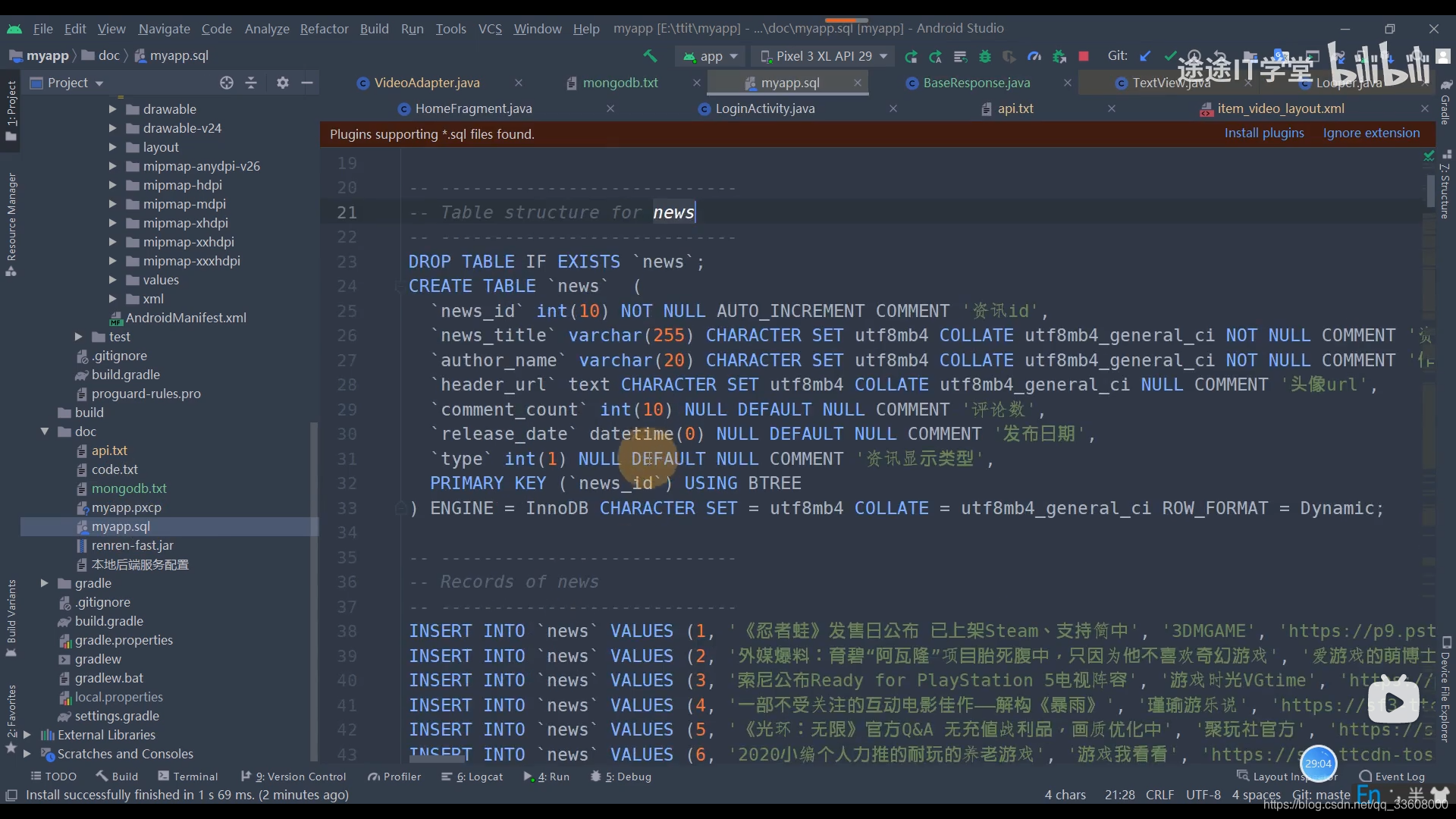Click the Run with Coverage icon
1456x819 pixels.
(1009, 56)
